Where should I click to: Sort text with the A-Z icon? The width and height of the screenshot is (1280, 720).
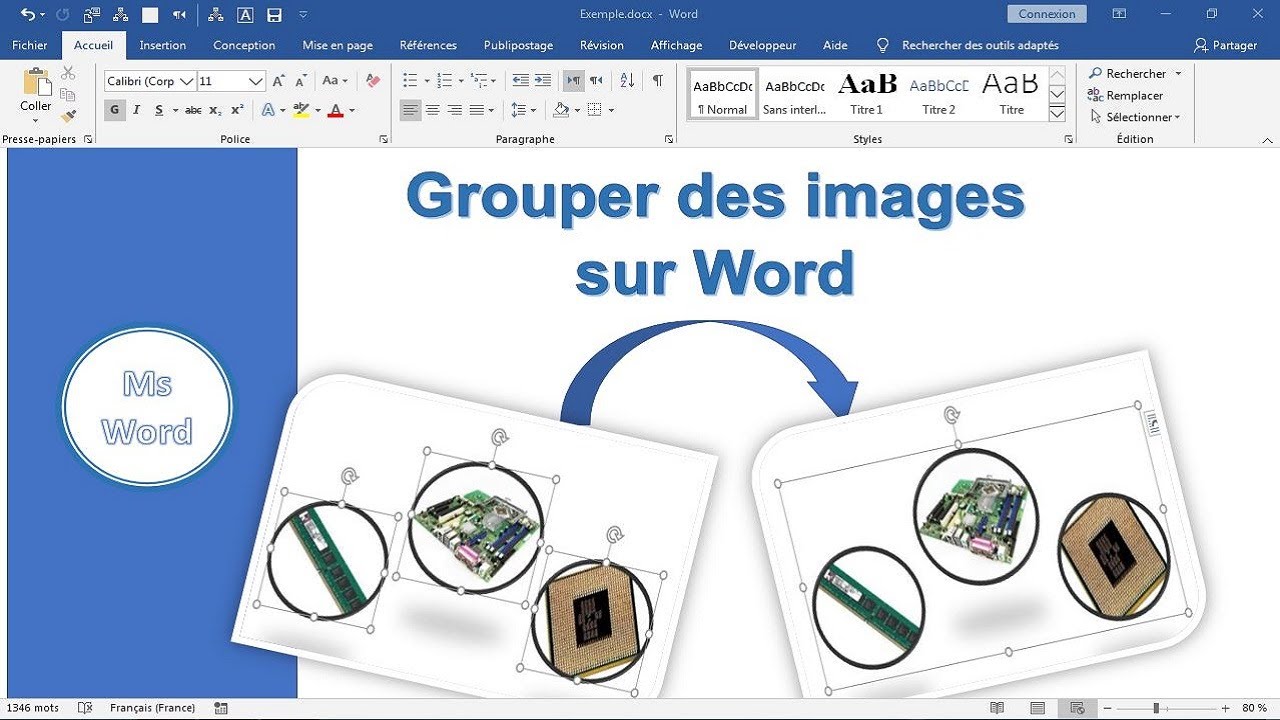[627, 81]
